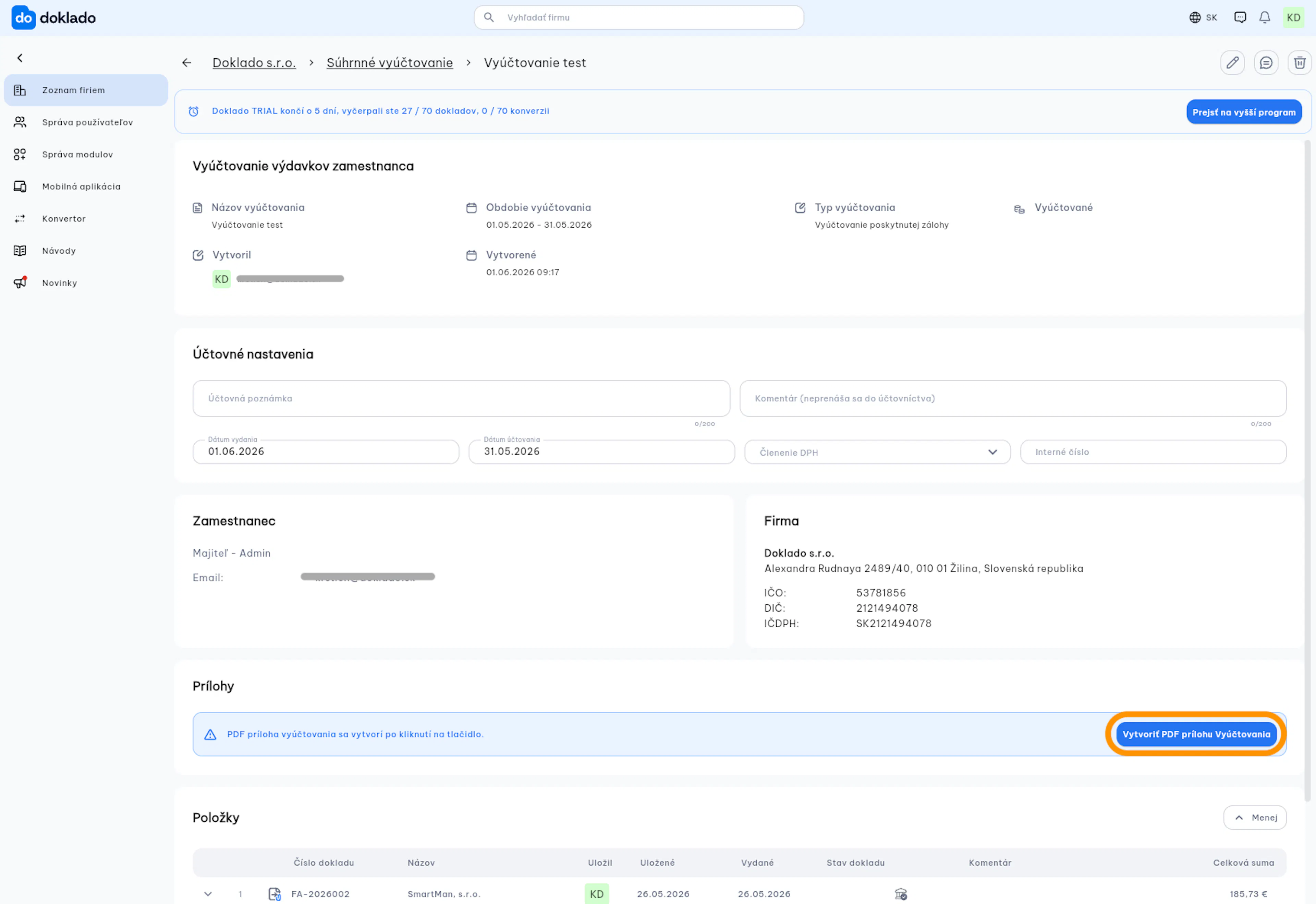Collapse the sidebar with the back chevron
This screenshot has width=1316, height=904.
point(20,58)
